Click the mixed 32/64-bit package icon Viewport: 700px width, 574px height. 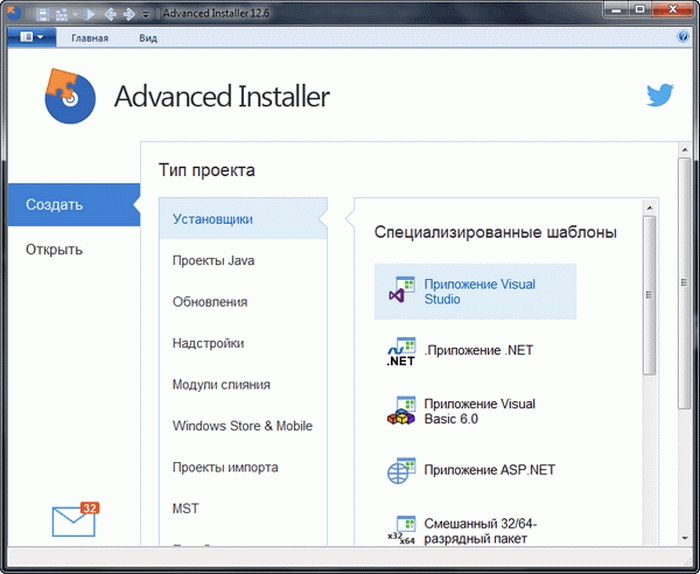point(401,530)
